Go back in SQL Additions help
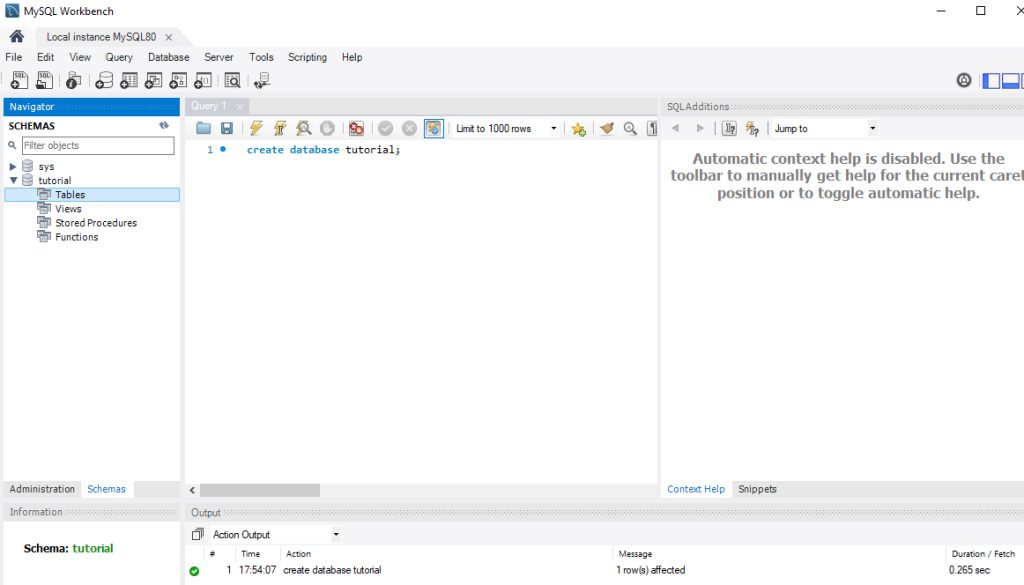1024x585 pixels. tap(675, 129)
